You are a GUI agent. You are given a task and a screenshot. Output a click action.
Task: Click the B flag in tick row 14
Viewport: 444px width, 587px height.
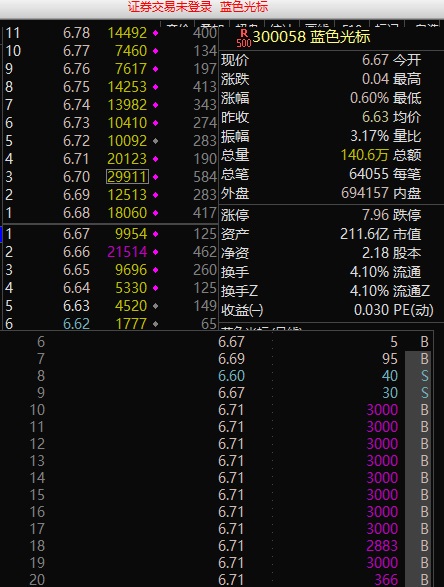pyautogui.click(x=424, y=478)
